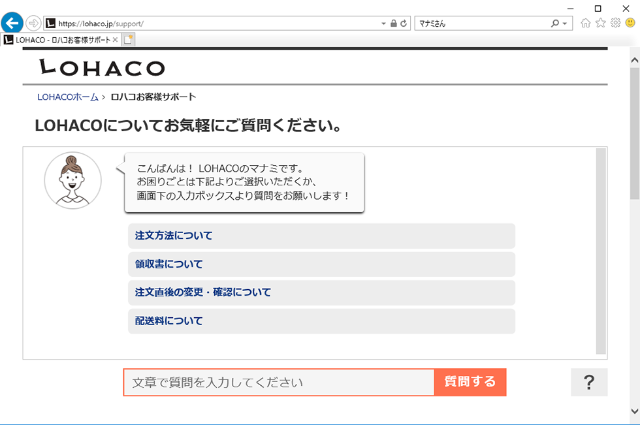Image resolution: width=640 pixels, height=425 pixels.
Task: Select the LOHACO ロハコお客様サポート tab
Action: pos(60,39)
